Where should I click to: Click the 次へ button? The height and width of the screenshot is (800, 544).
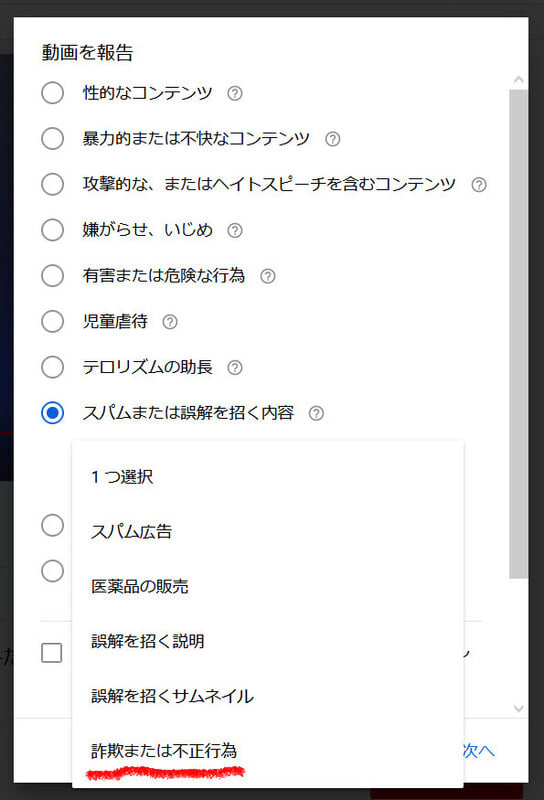tap(479, 751)
